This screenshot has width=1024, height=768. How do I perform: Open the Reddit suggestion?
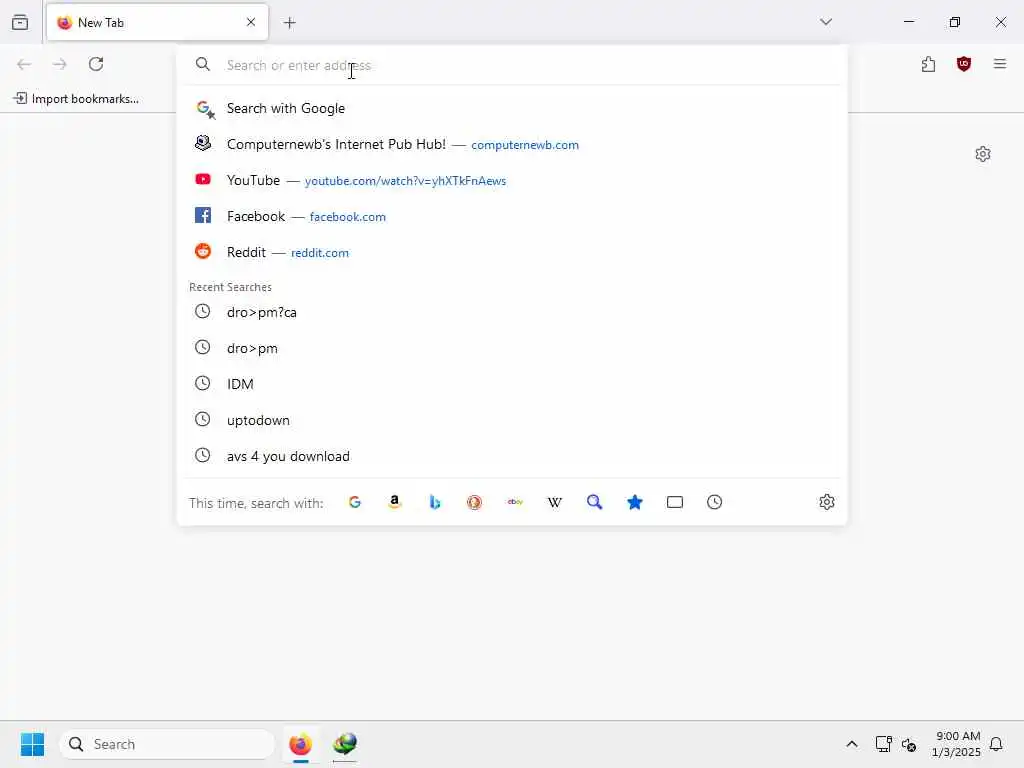click(x=512, y=252)
